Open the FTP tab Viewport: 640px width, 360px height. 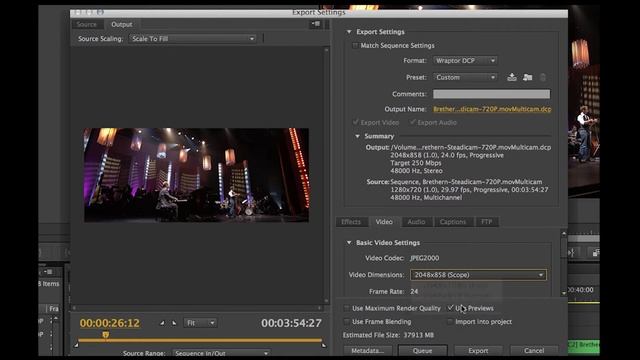[x=487, y=222]
